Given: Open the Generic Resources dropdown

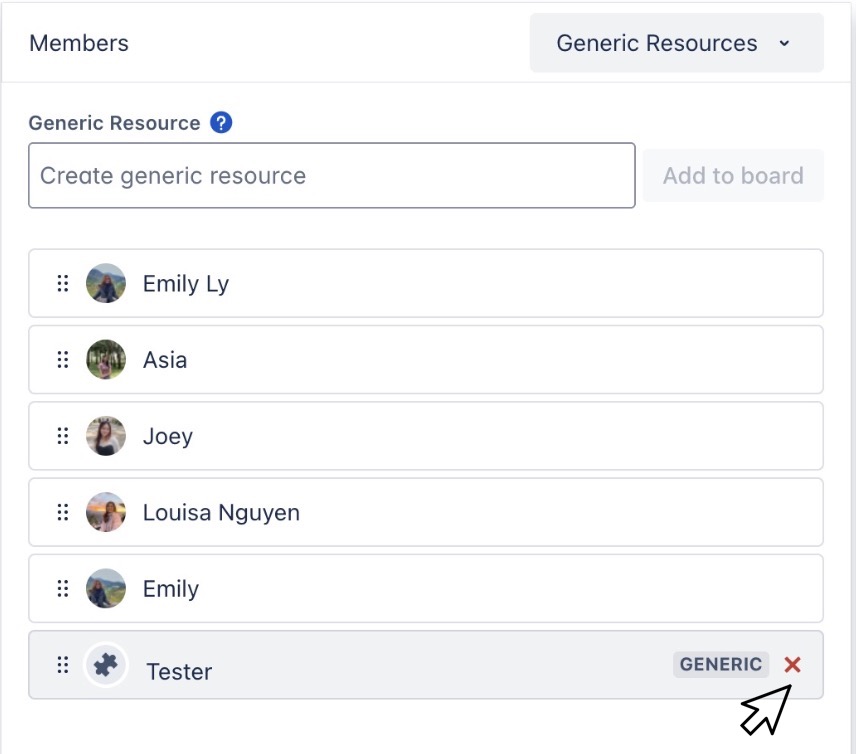Looking at the screenshot, I should 676,43.
